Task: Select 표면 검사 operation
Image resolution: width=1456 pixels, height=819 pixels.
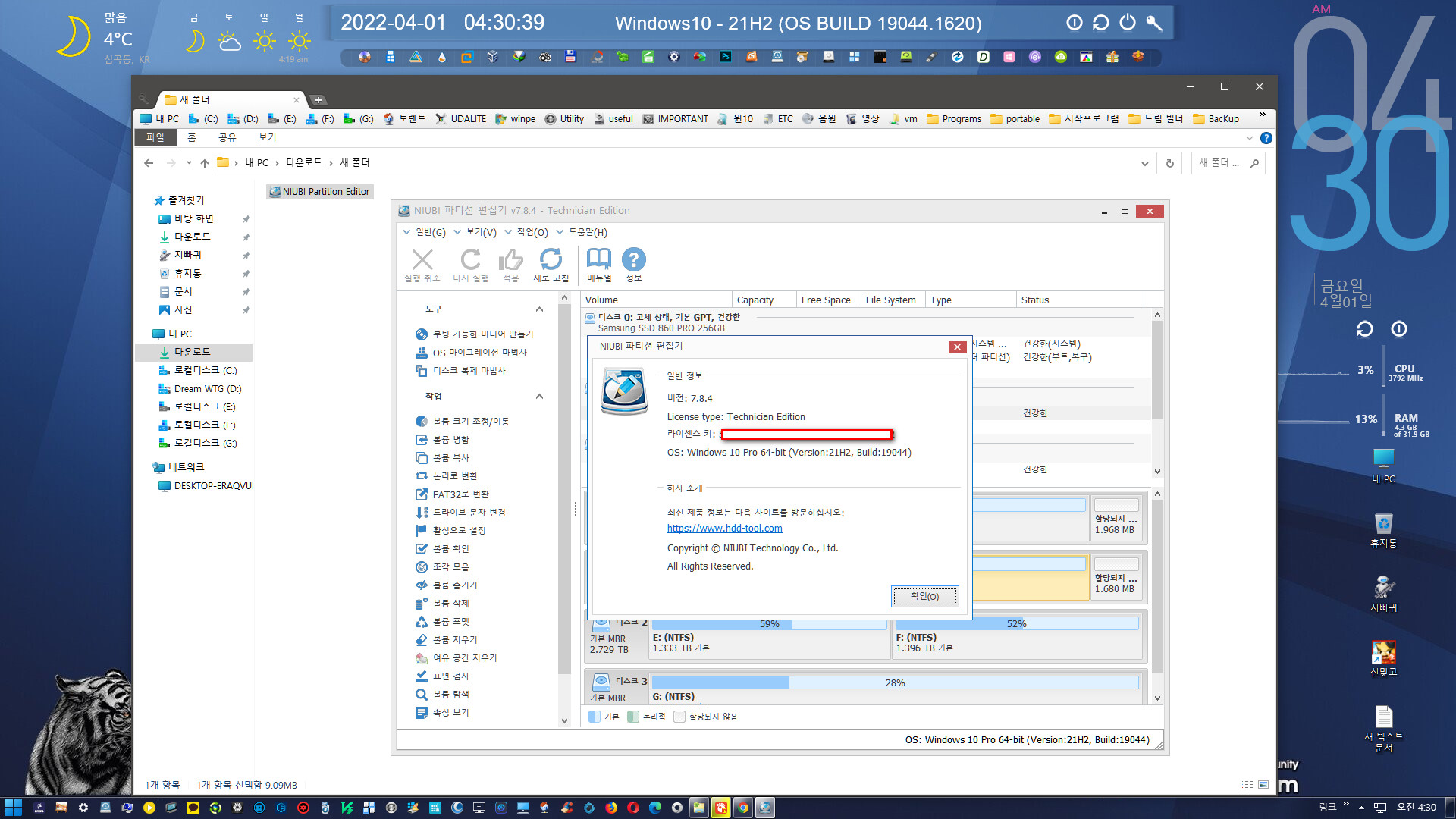Action: (442, 676)
